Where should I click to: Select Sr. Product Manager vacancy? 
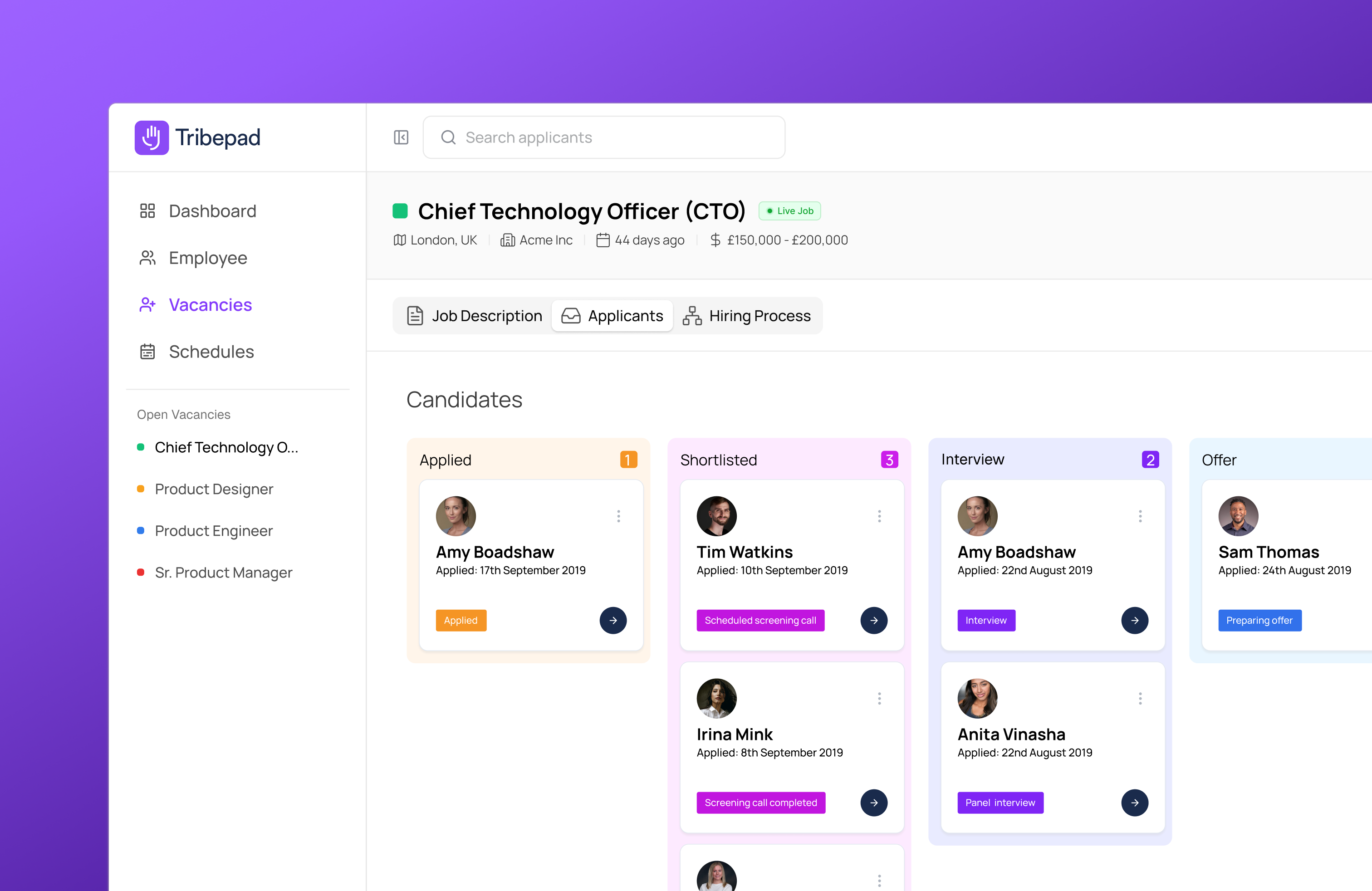click(x=223, y=572)
